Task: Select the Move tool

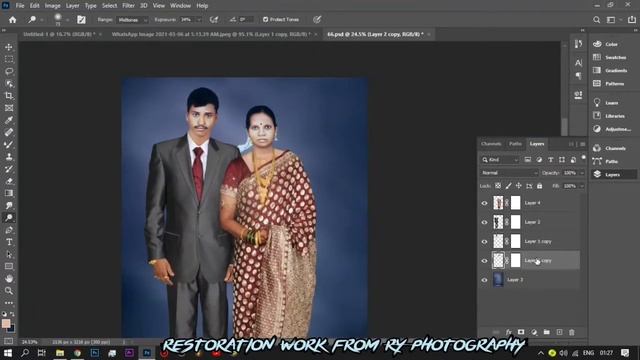Action: [9, 47]
